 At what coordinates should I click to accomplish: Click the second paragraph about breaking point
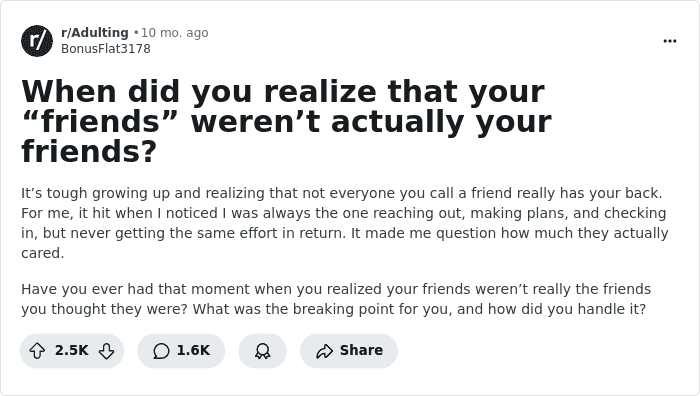coord(336,299)
